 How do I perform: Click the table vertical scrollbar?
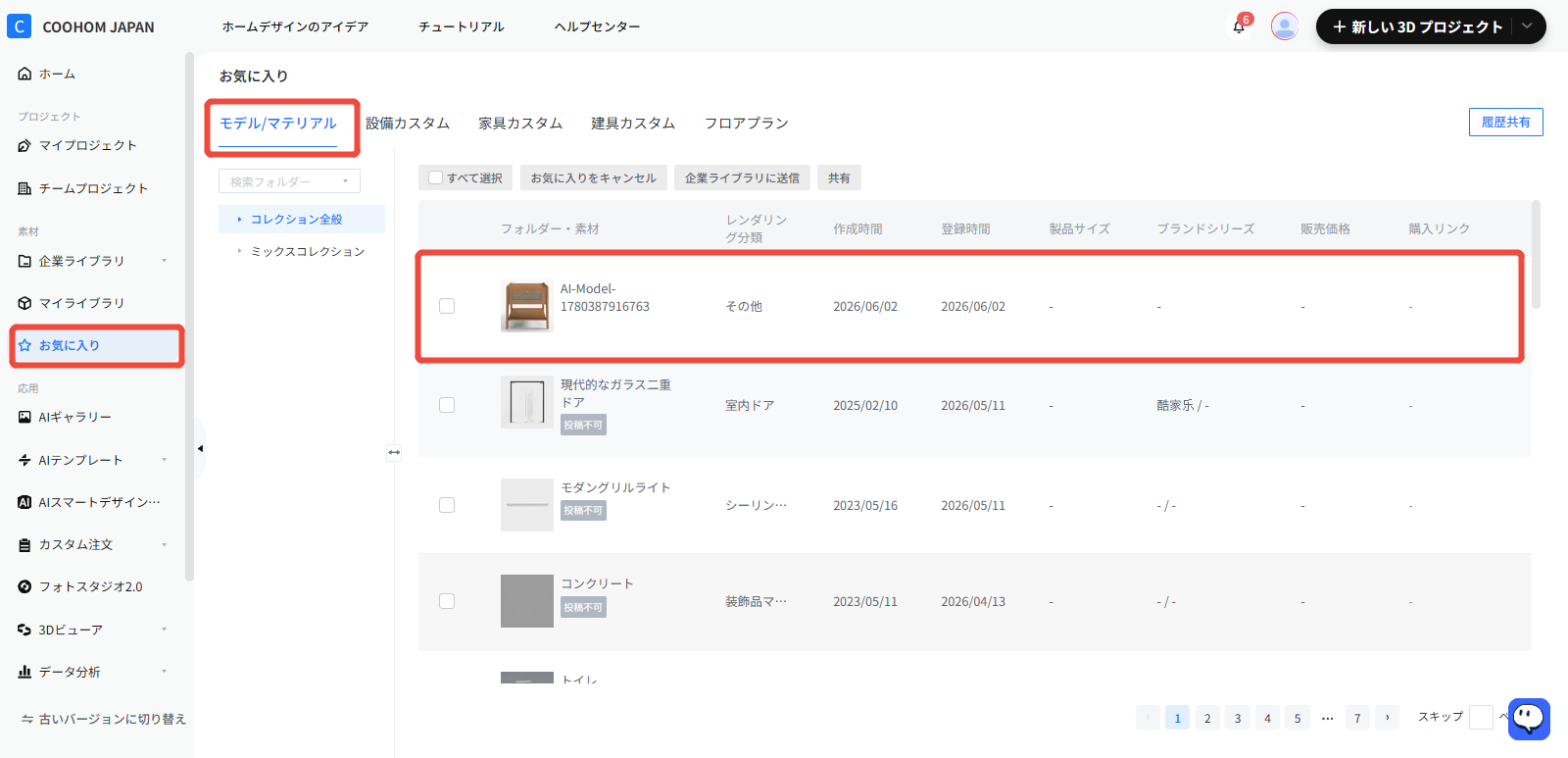coord(1536,255)
